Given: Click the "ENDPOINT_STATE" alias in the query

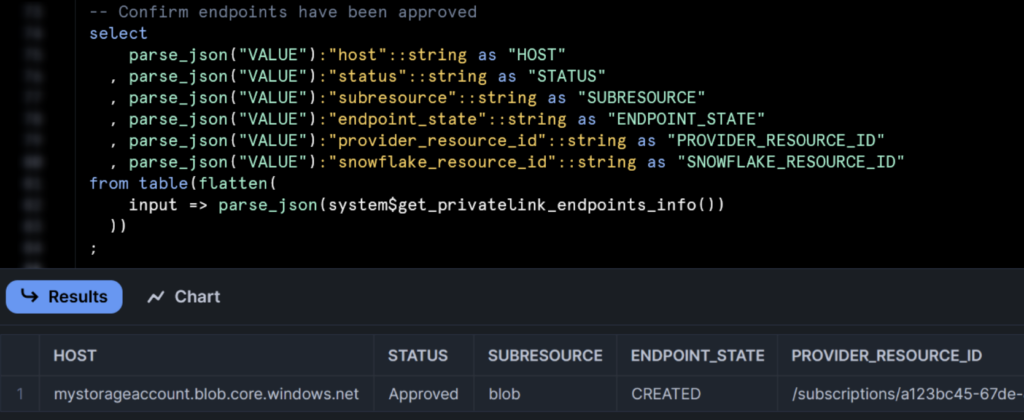Looking at the screenshot, I should click(686, 120).
